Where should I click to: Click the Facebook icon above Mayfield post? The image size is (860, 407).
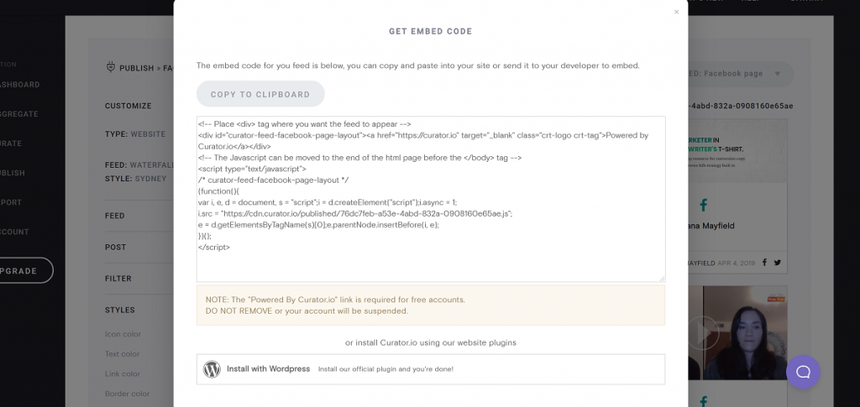coord(704,205)
